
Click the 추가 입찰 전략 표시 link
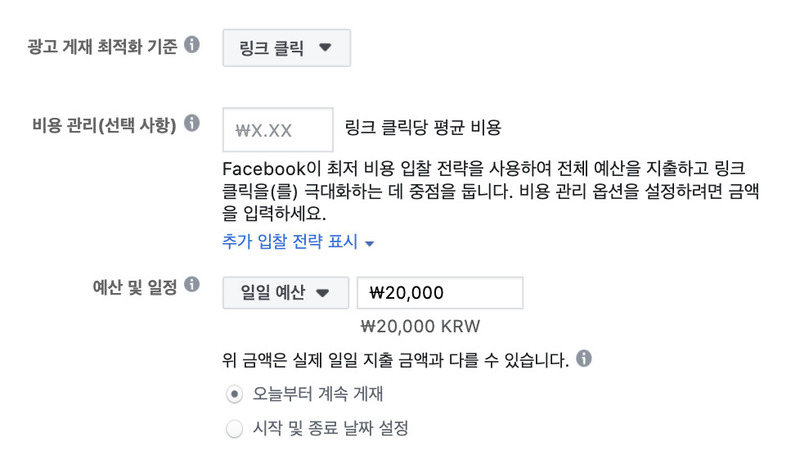click(290, 241)
